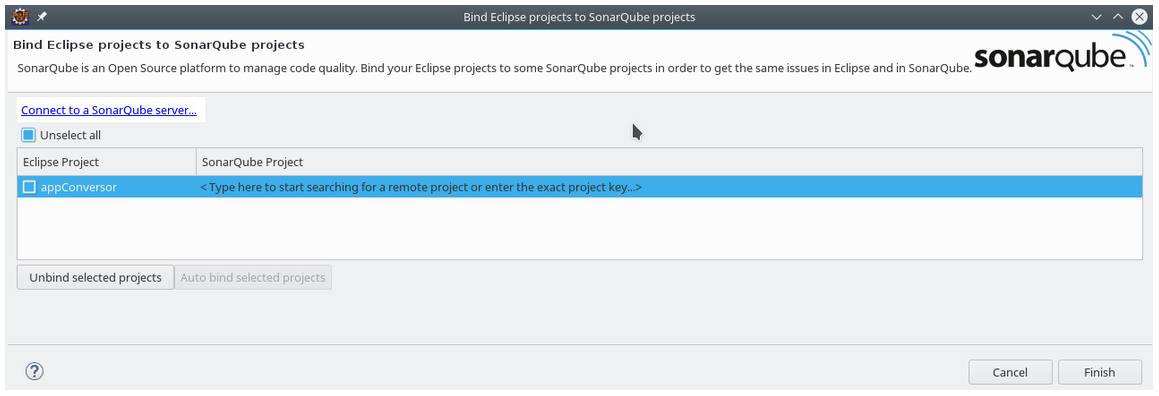The image size is (1159, 396).
Task: Sort by Eclipse Project column header
Action: 106,162
